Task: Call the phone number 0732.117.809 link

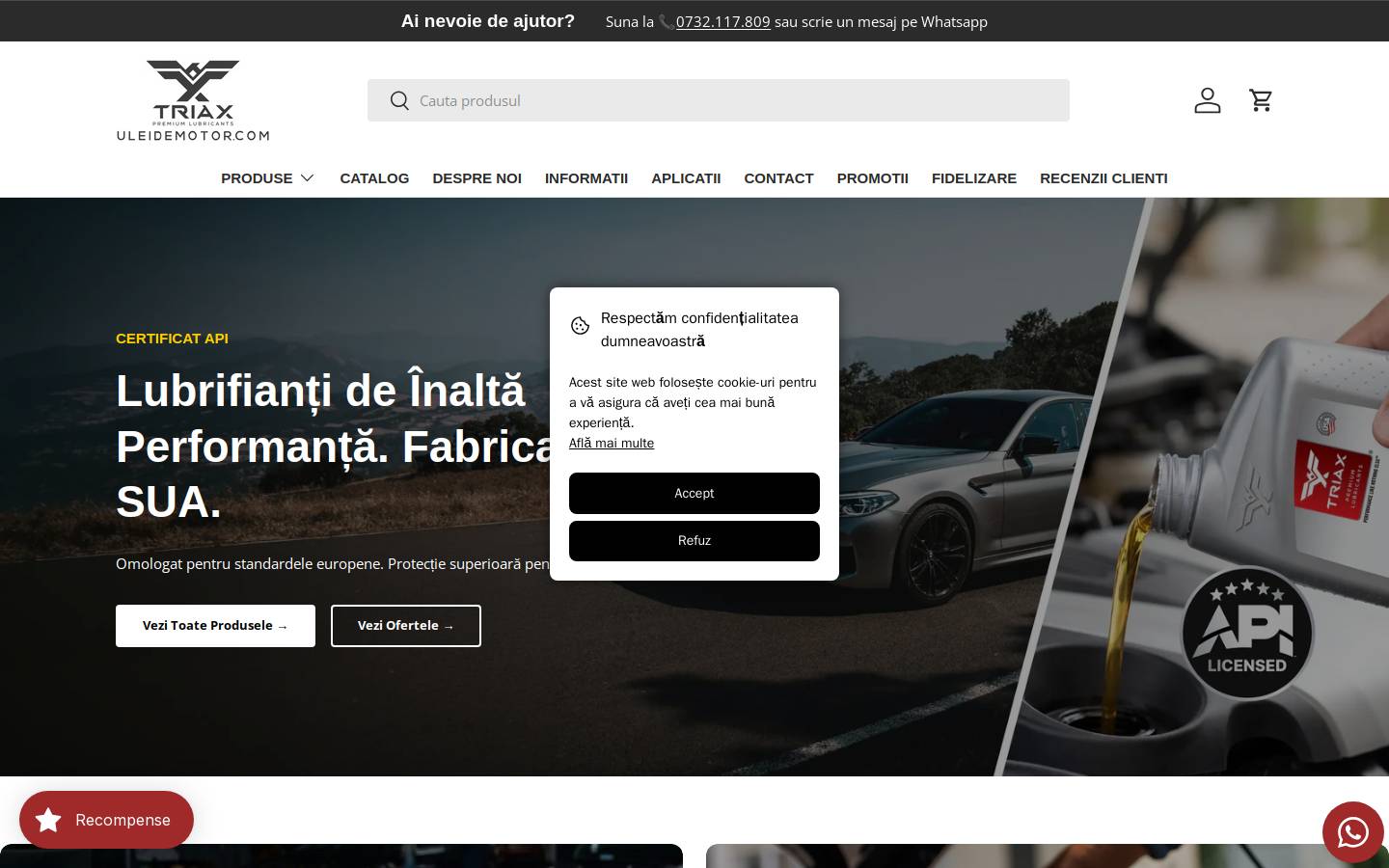Action: coord(722,21)
